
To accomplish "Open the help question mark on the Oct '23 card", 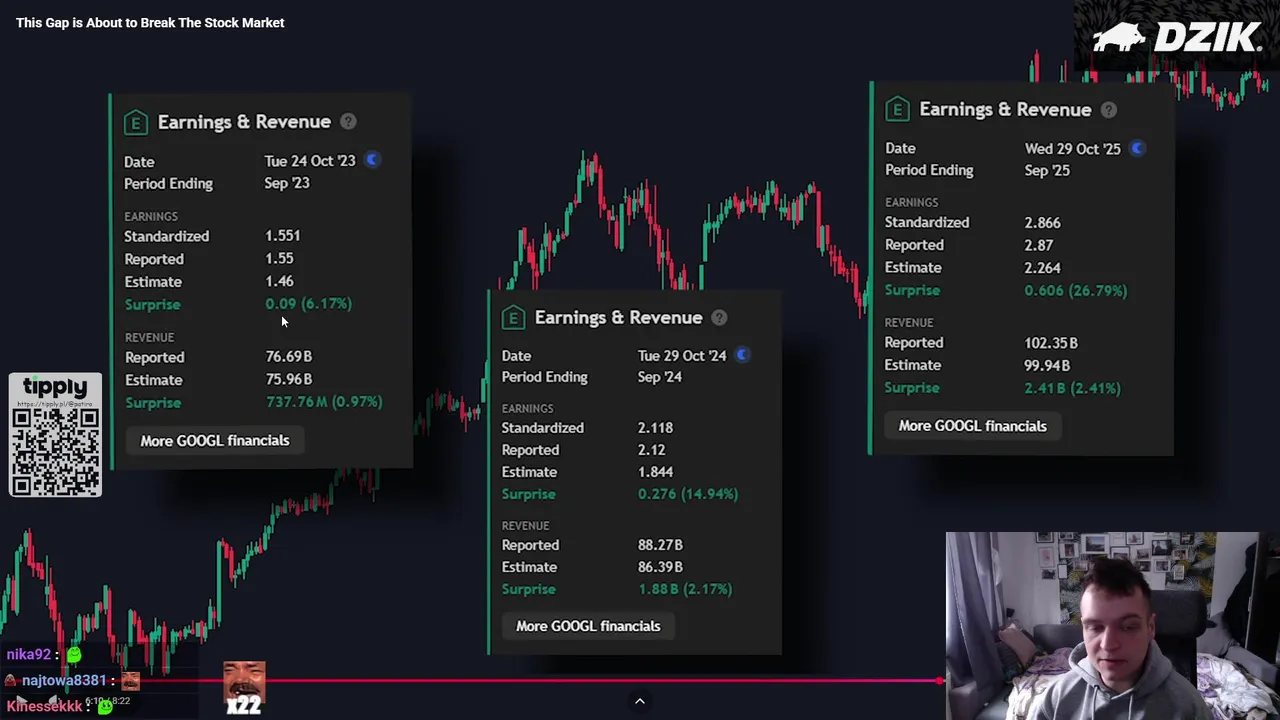I will point(348,122).
